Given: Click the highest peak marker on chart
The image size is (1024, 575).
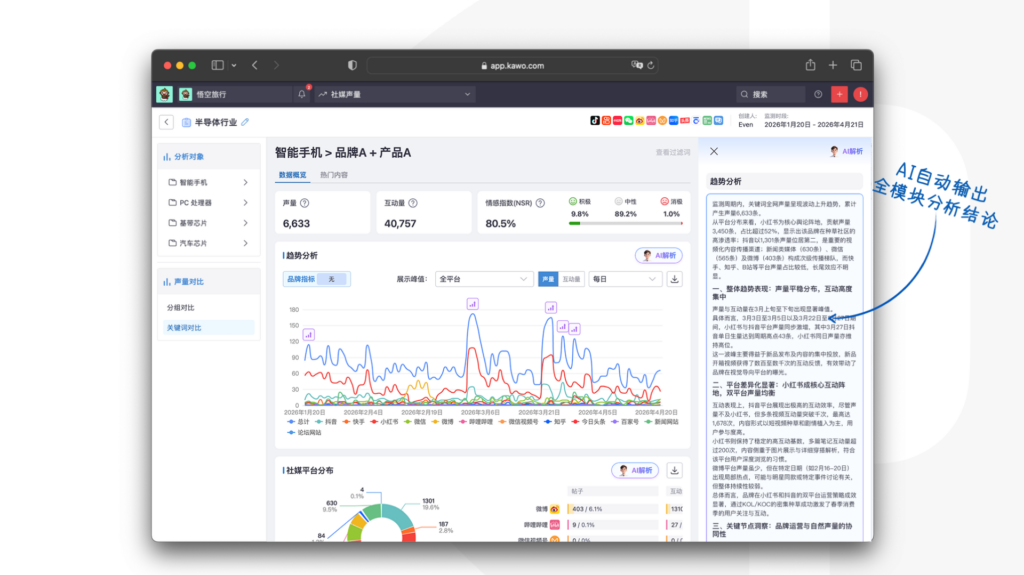Looking at the screenshot, I should [x=472, y=304].
